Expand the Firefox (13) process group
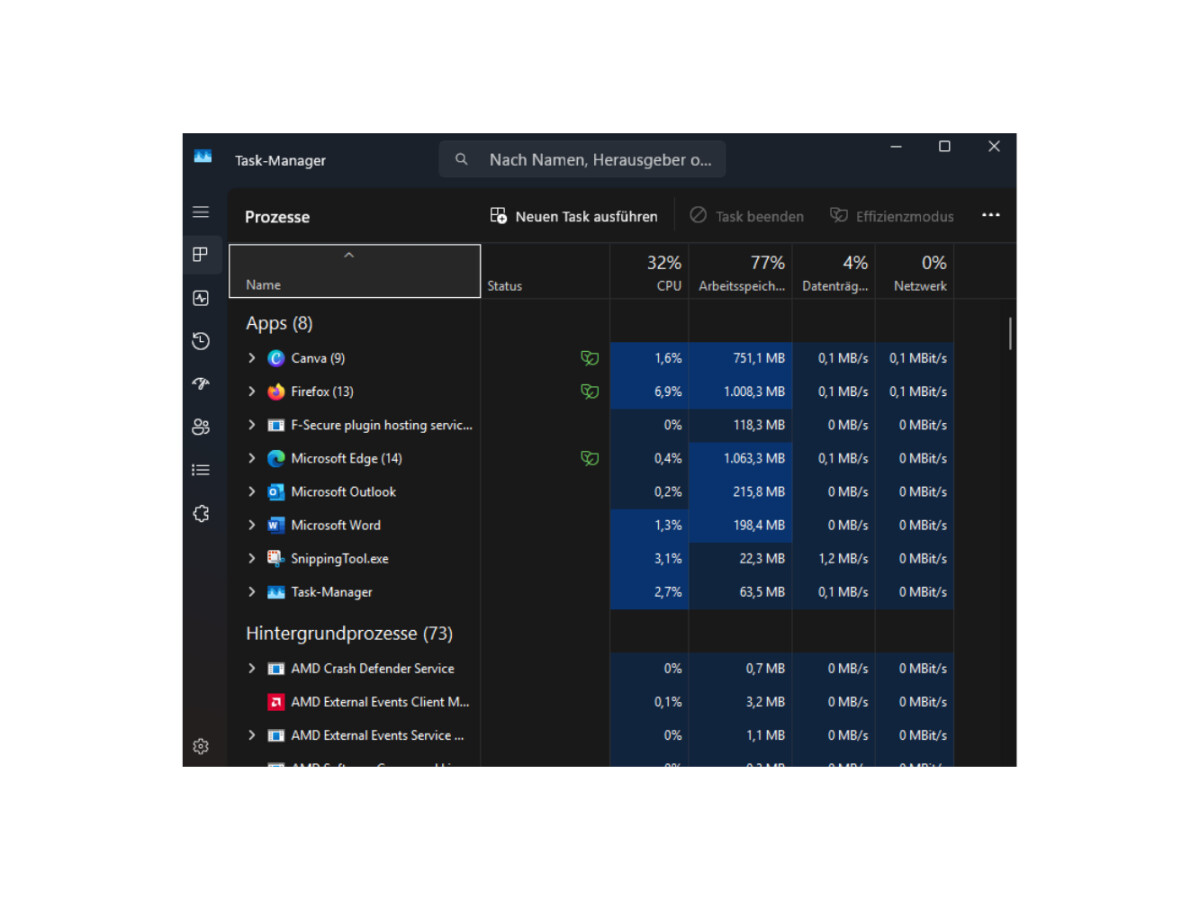Viewport: 1200px width, 900px height. point(251,391)
